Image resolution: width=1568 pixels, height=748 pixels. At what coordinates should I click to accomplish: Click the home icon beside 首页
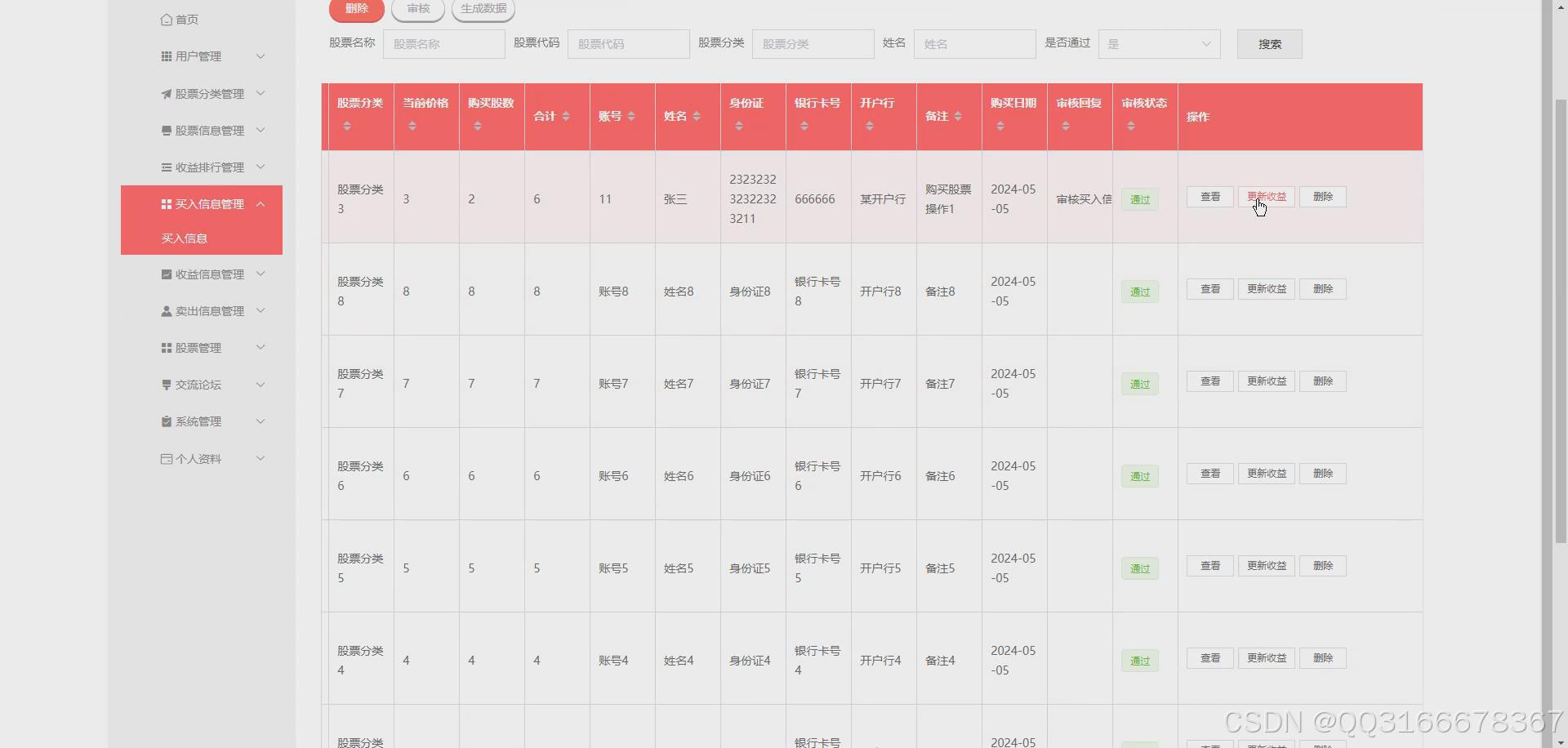coord(167,20)
